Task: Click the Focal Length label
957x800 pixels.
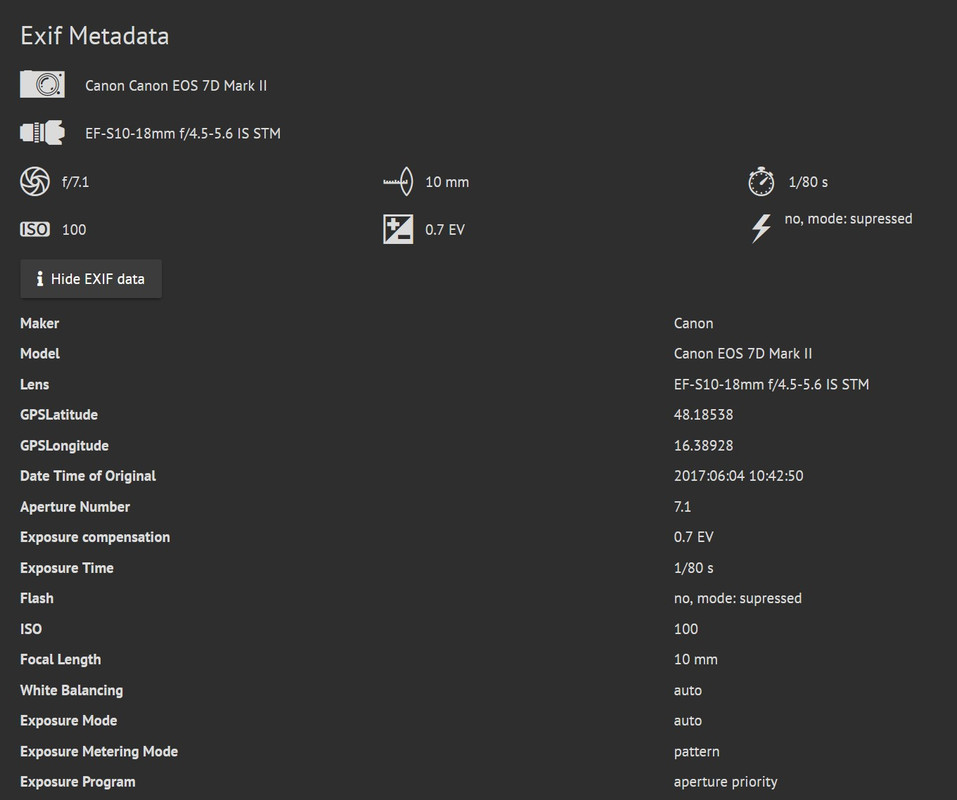Action: pos(60,660)
